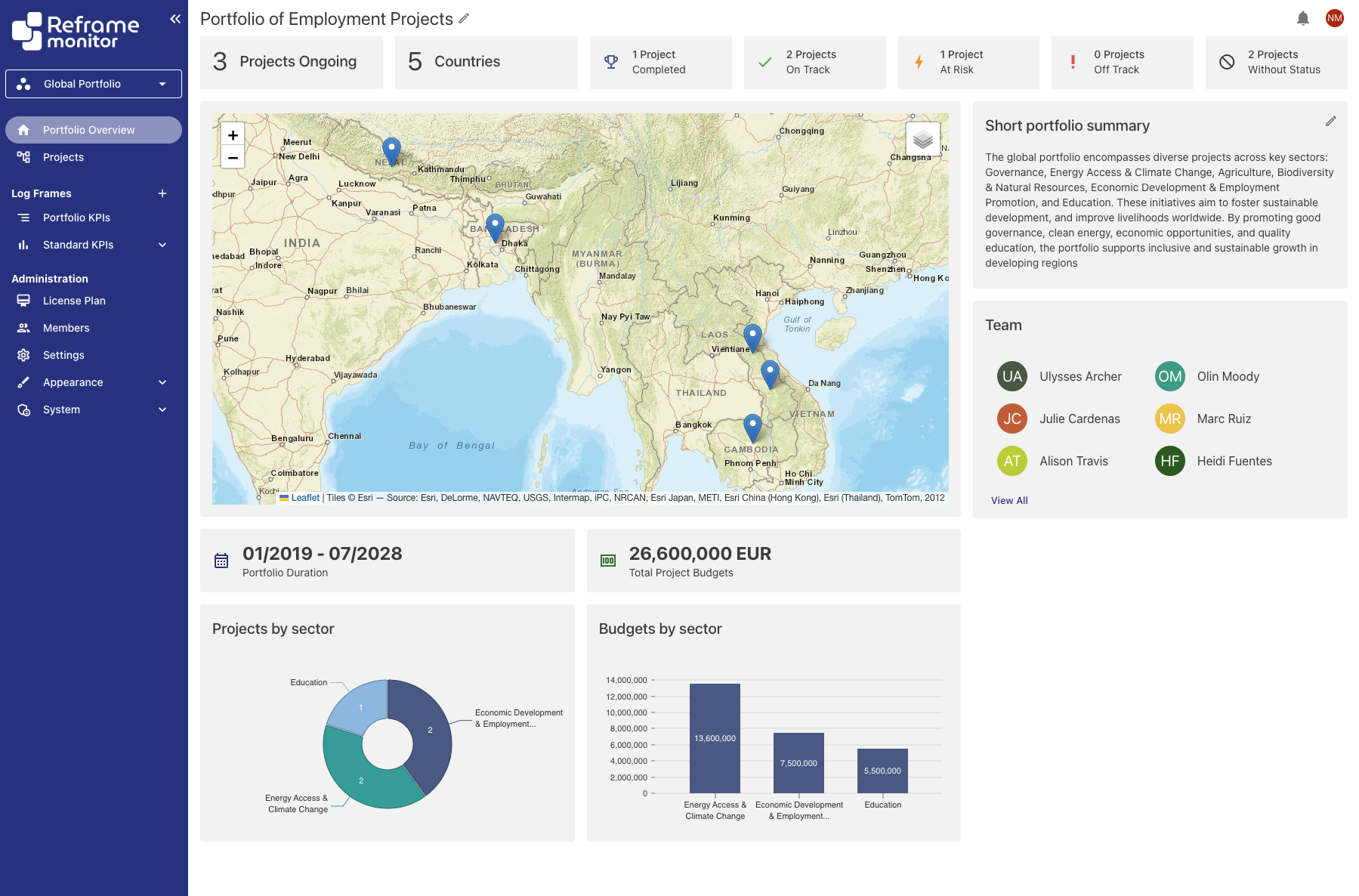The width and height of the screenshot is (1359, 896).
Task: Expand the Appearance menu
Action: tap(162, 382)
